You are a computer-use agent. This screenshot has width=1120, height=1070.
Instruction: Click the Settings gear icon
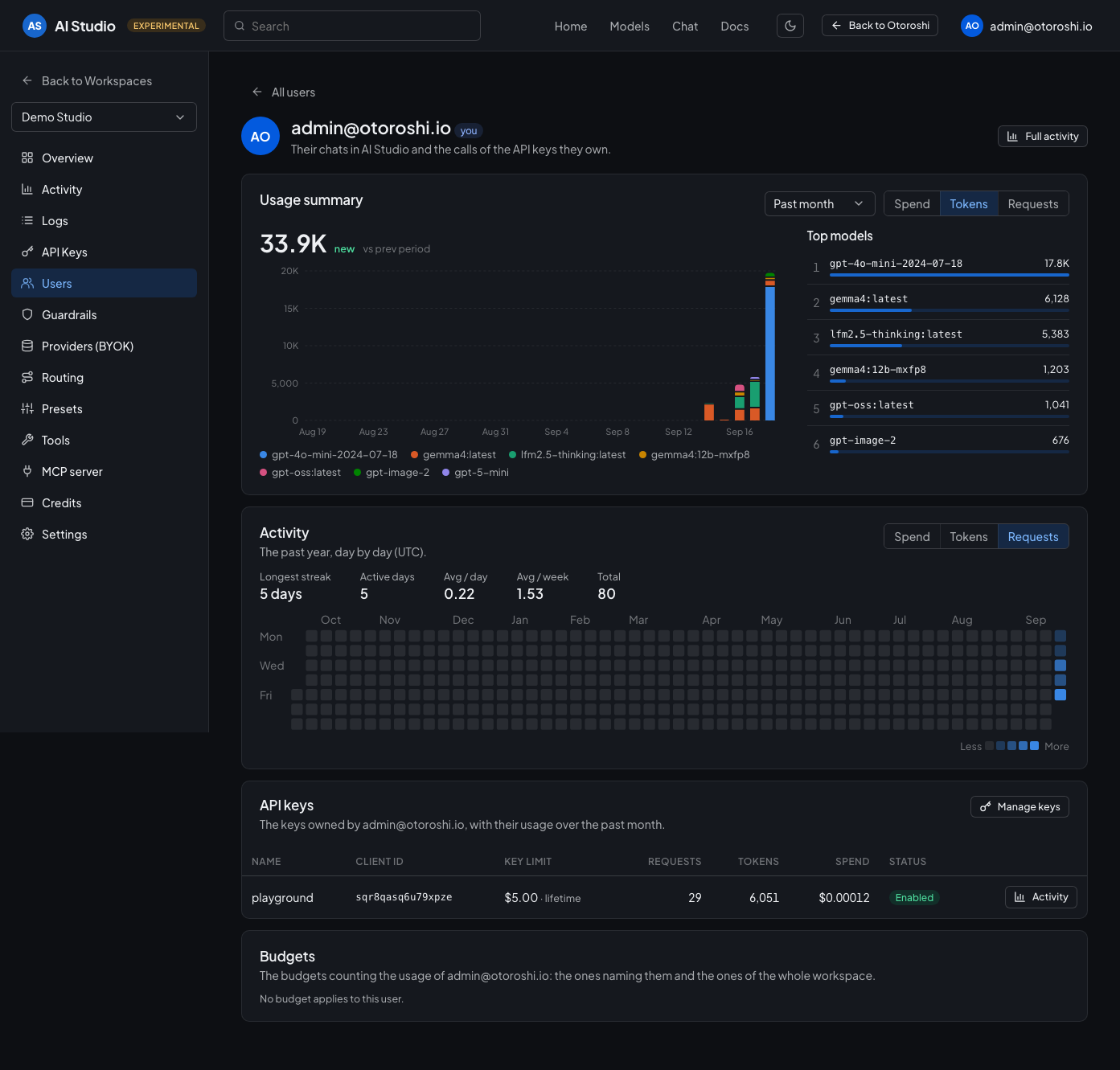[27, 534]
